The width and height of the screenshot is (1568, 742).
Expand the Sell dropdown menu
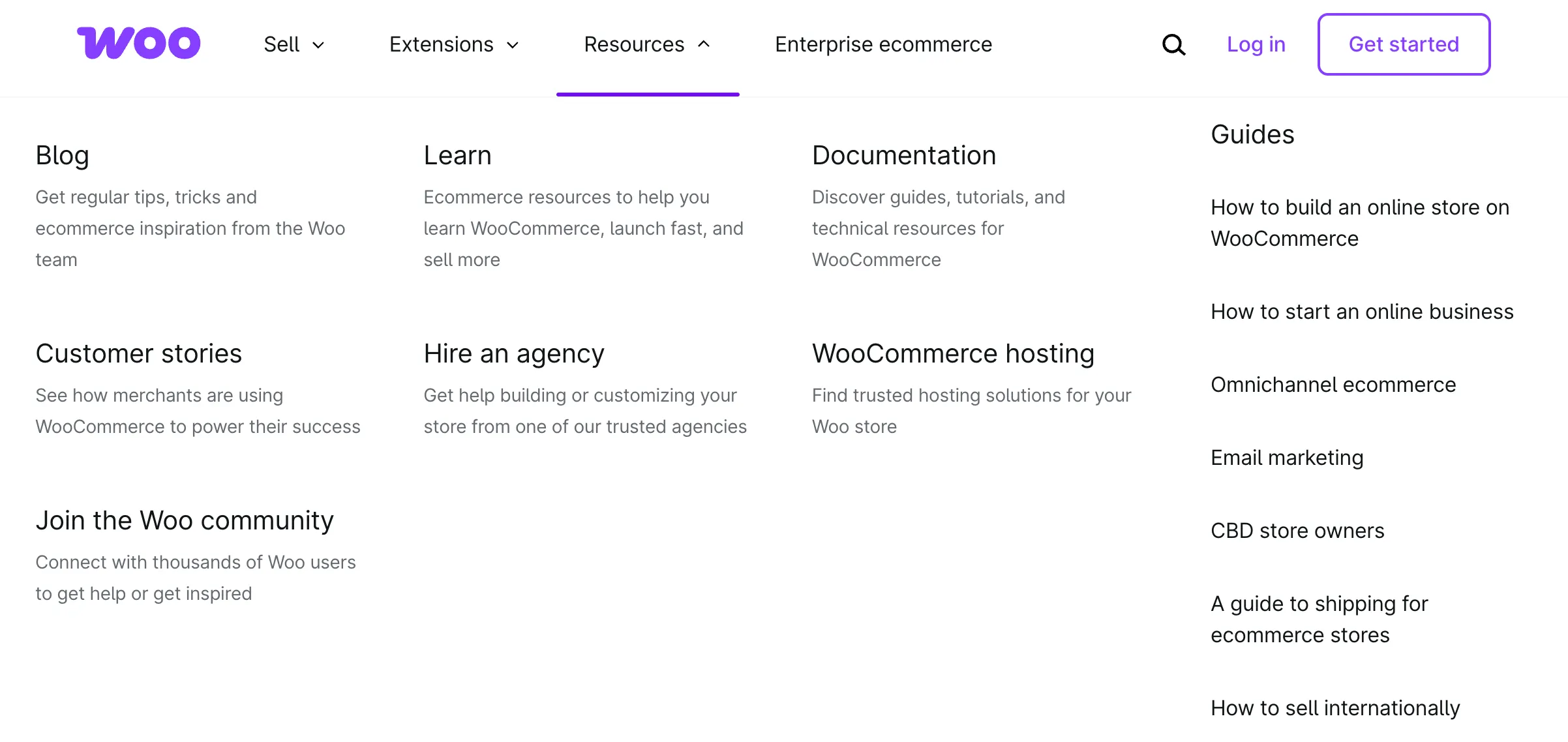click(294, 44)
